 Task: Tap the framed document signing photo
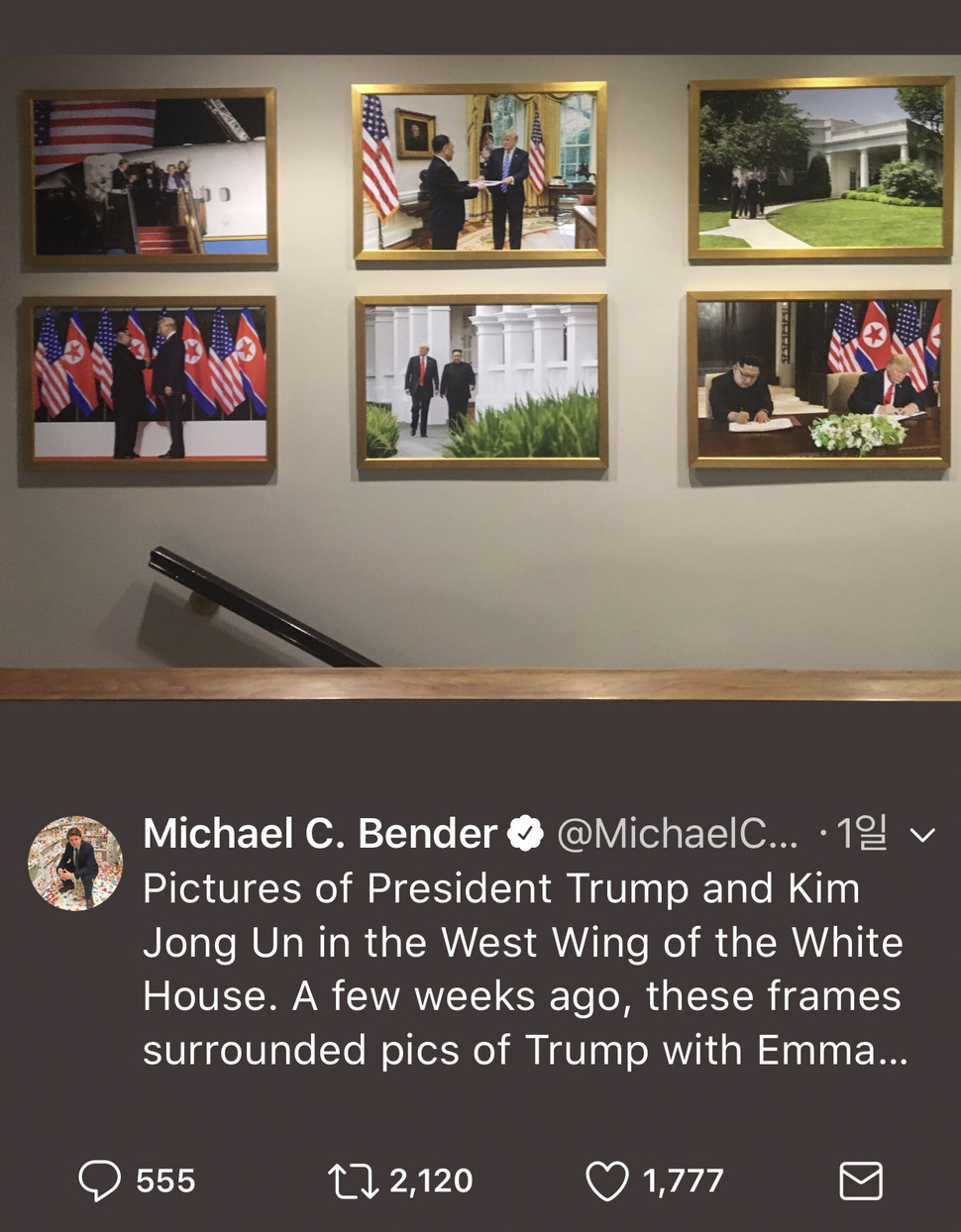pyautogui.click(x=818, y=379)
